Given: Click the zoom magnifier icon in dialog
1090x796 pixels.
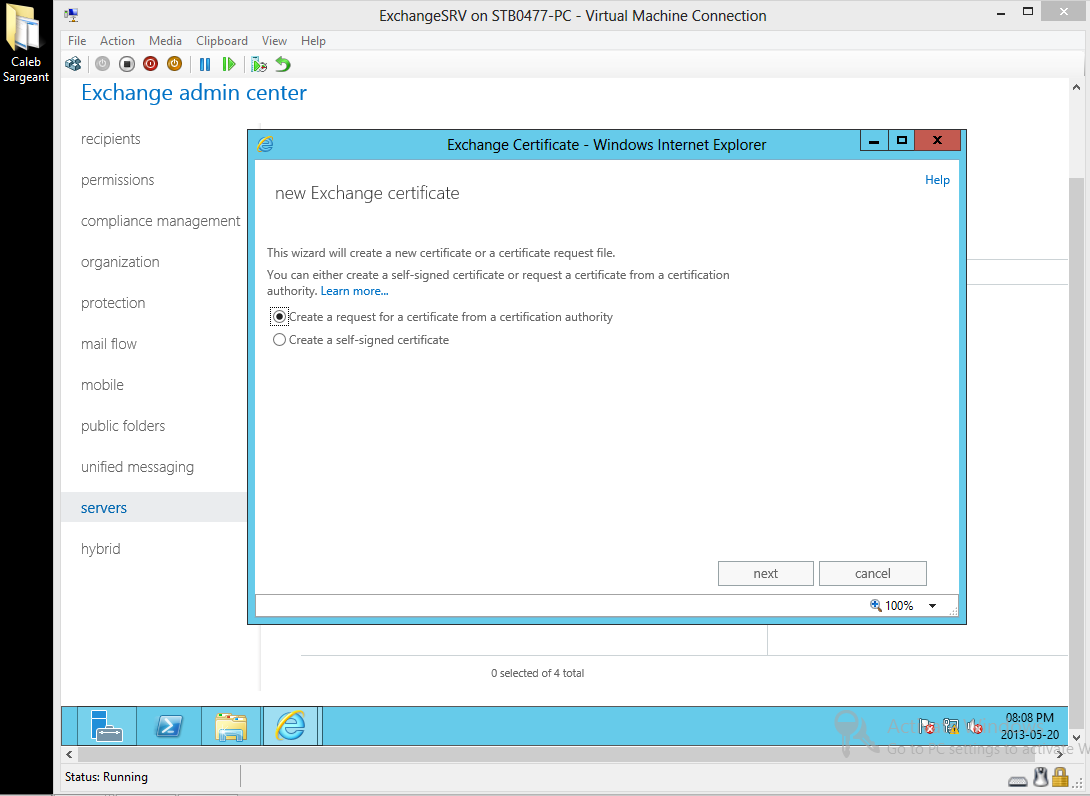Looking at the screenshot, I should pos(876,605).
